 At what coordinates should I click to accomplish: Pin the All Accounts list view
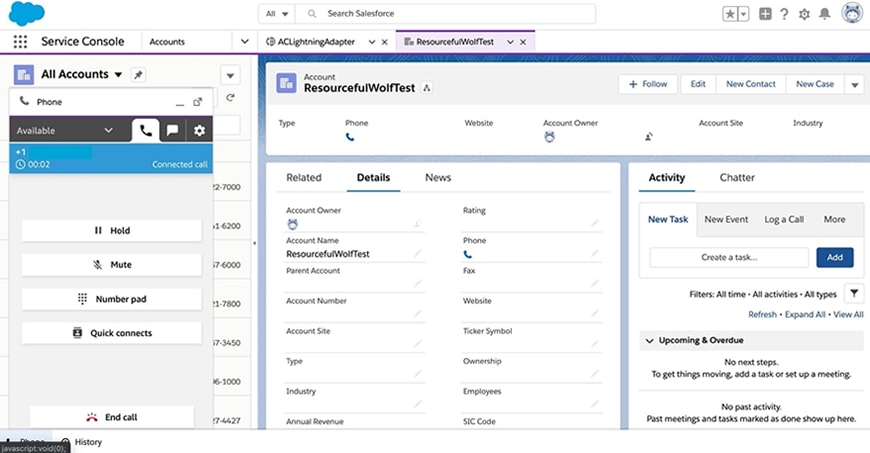(138, 74)
